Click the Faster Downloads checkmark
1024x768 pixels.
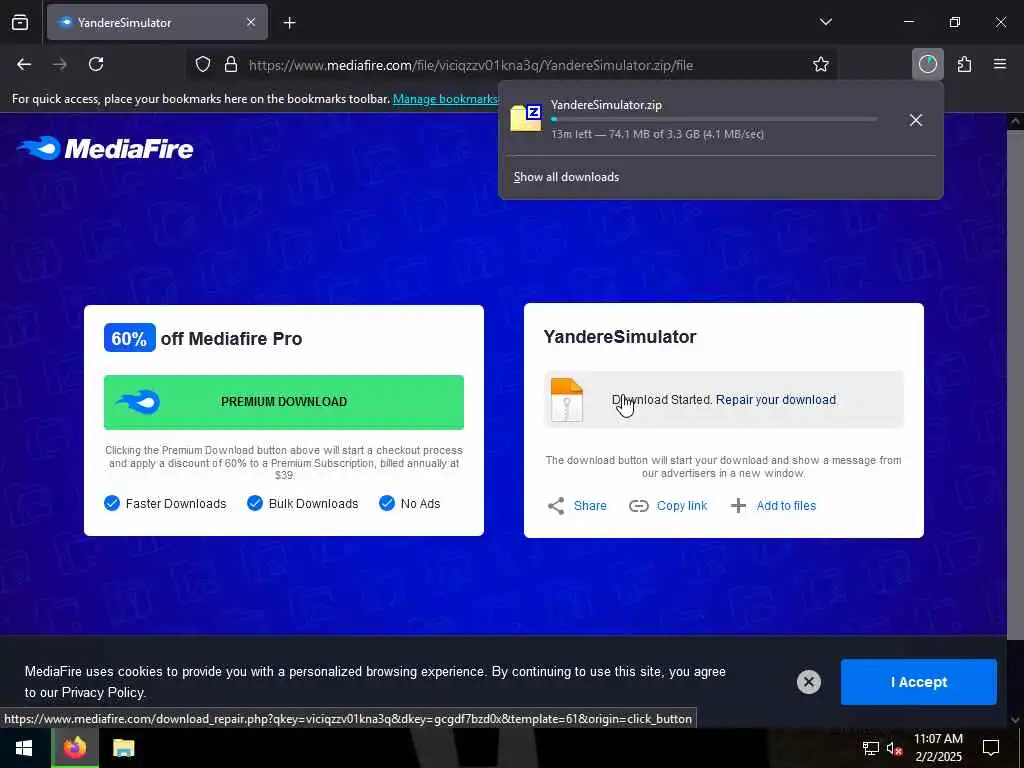112,504
